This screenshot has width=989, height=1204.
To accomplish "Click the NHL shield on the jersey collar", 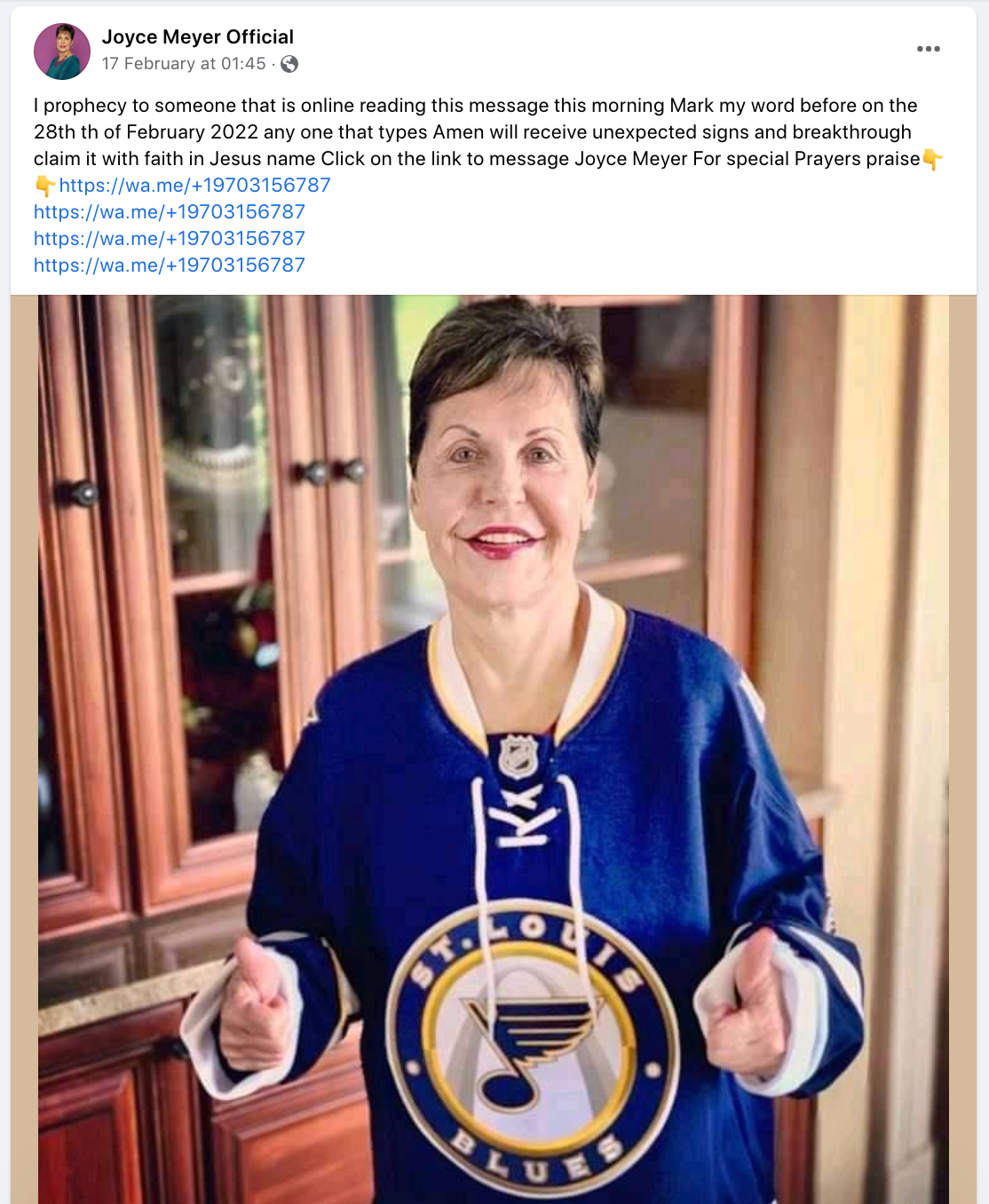I will (x=518, y=756).
